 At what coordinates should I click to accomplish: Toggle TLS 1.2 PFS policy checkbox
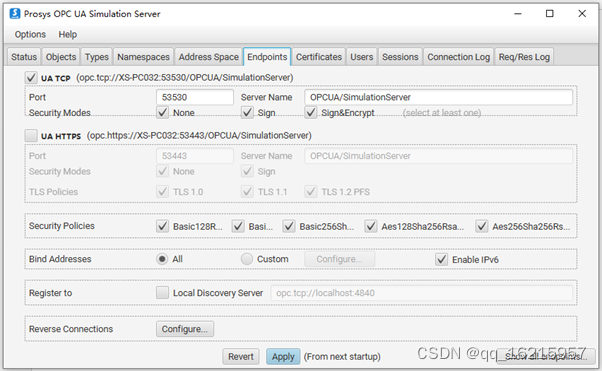pos(311,191)
